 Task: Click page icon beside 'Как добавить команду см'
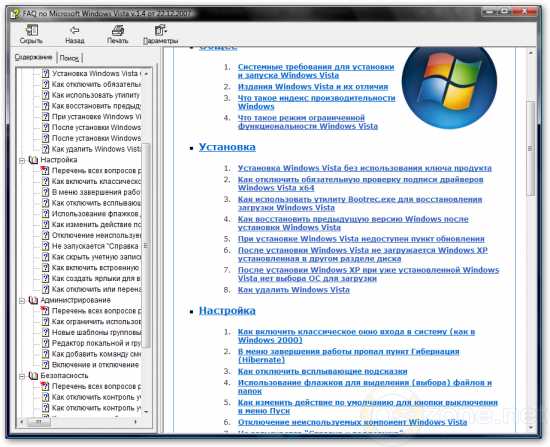(x=46, y=354)
